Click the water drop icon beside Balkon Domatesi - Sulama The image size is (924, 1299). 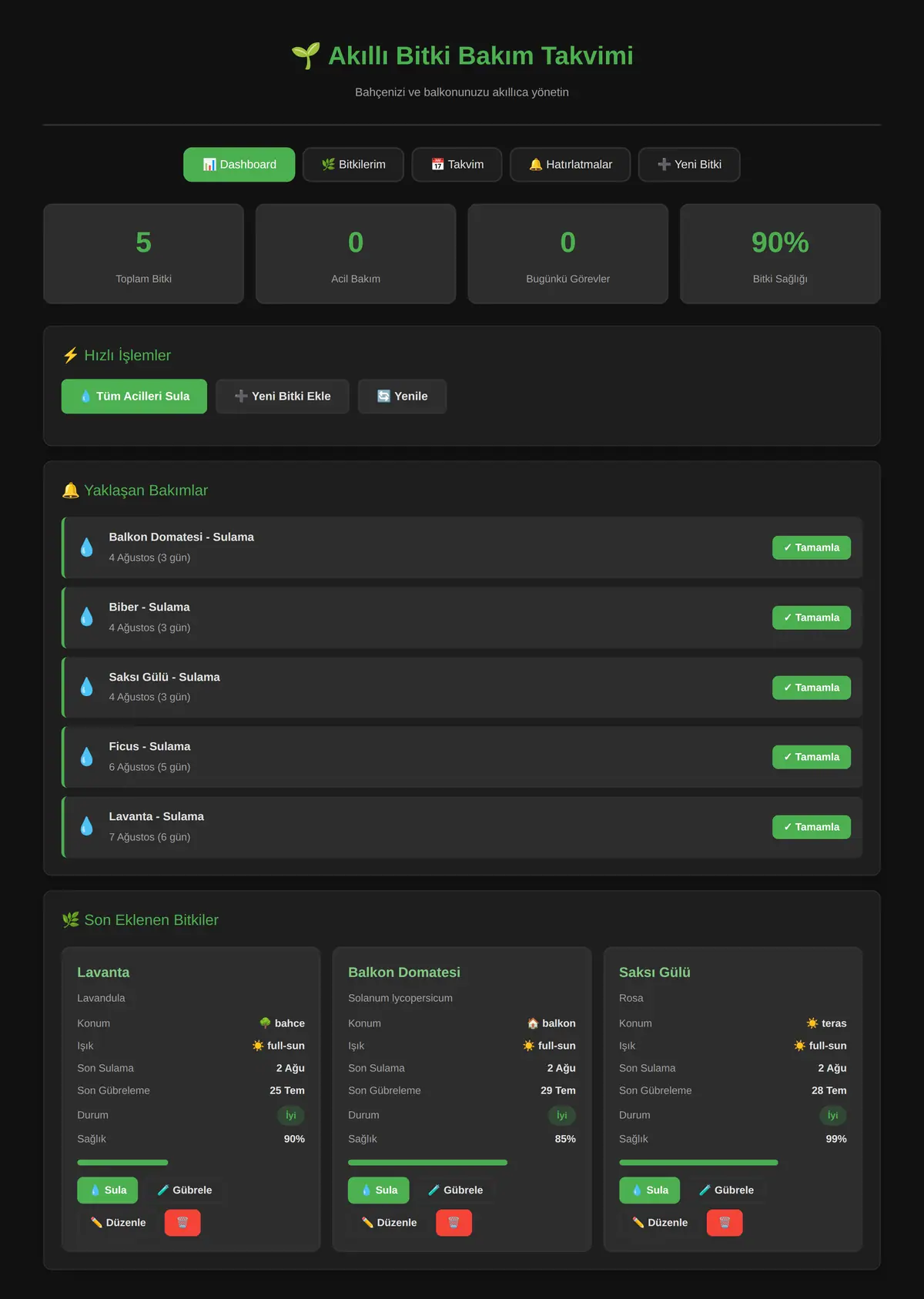[x=87, y=547]
